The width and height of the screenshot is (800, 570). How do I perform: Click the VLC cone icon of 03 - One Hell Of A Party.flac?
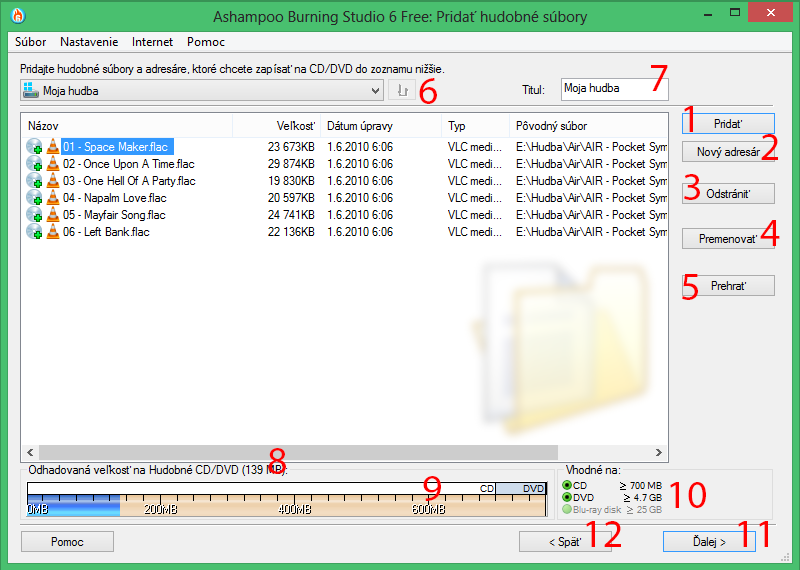[53, 181]
